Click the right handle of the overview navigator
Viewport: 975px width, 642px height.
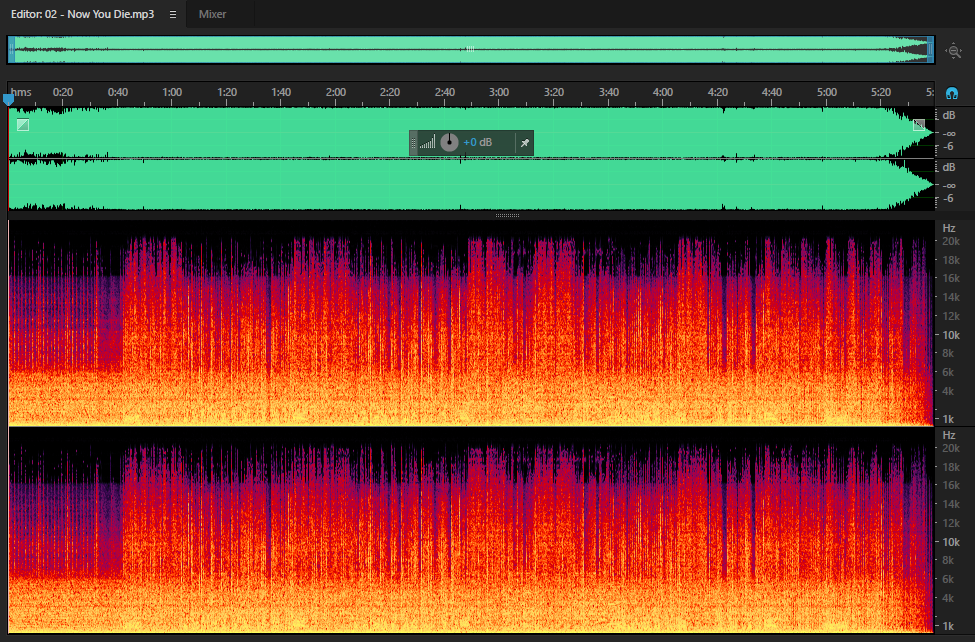pos(930,50)
